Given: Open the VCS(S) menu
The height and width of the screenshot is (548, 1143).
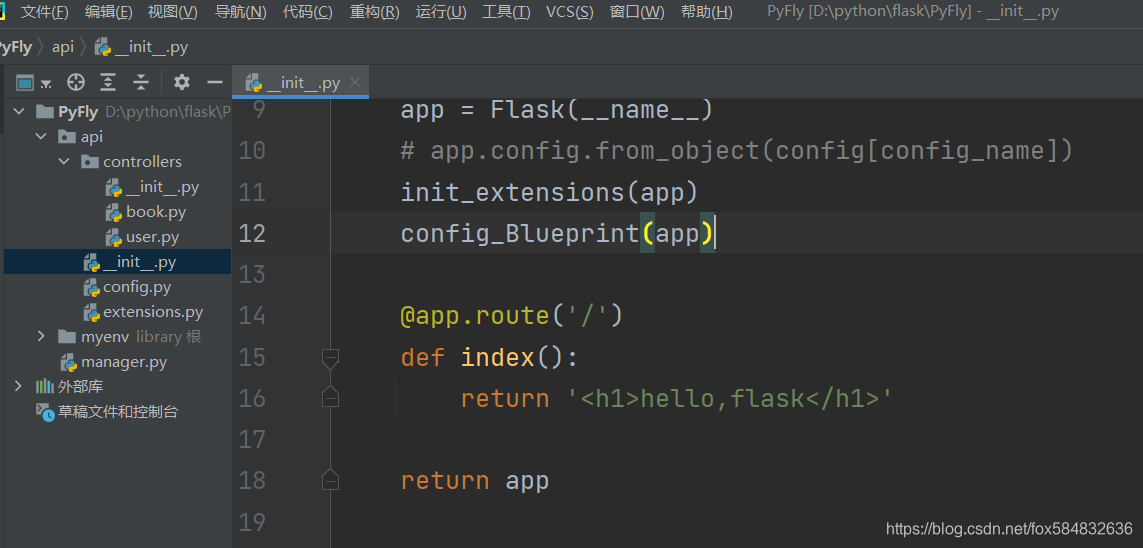Looking at the screenshot, I should [x=569, y=12].
